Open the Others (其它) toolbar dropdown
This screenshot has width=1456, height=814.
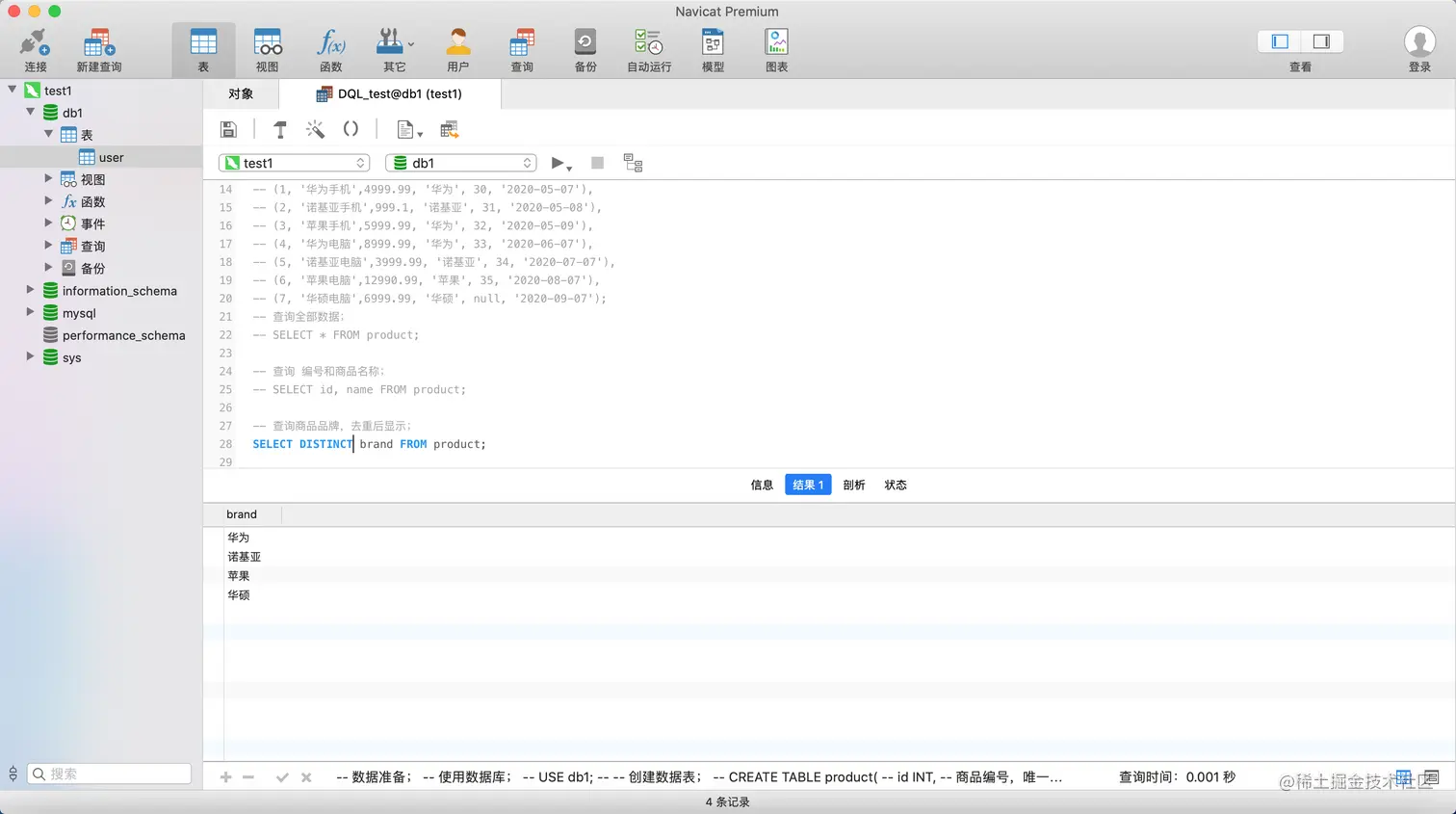pyautogui.click(x=395, y=50)
